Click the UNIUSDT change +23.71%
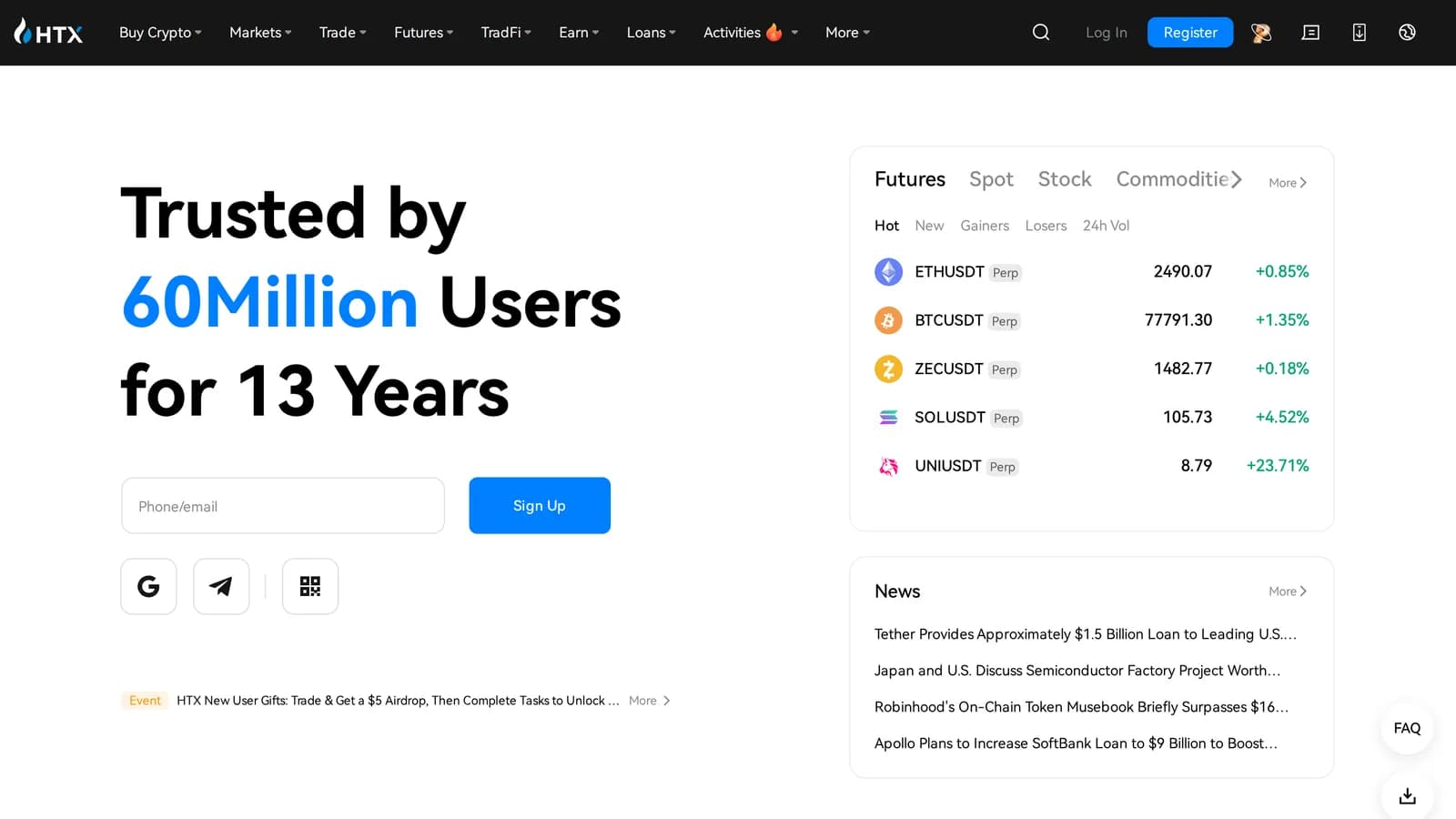This screenshot has width=1456, height=819. tap(1278, 466)
